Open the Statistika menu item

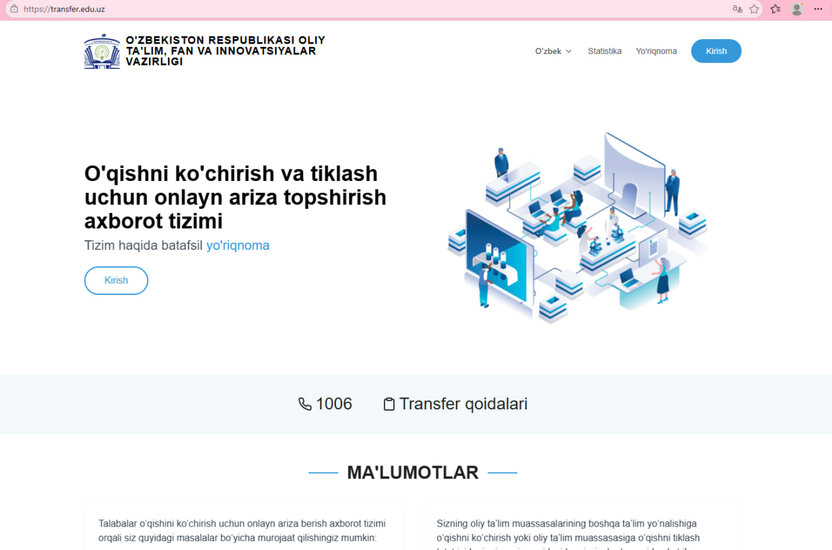[604, 51]
